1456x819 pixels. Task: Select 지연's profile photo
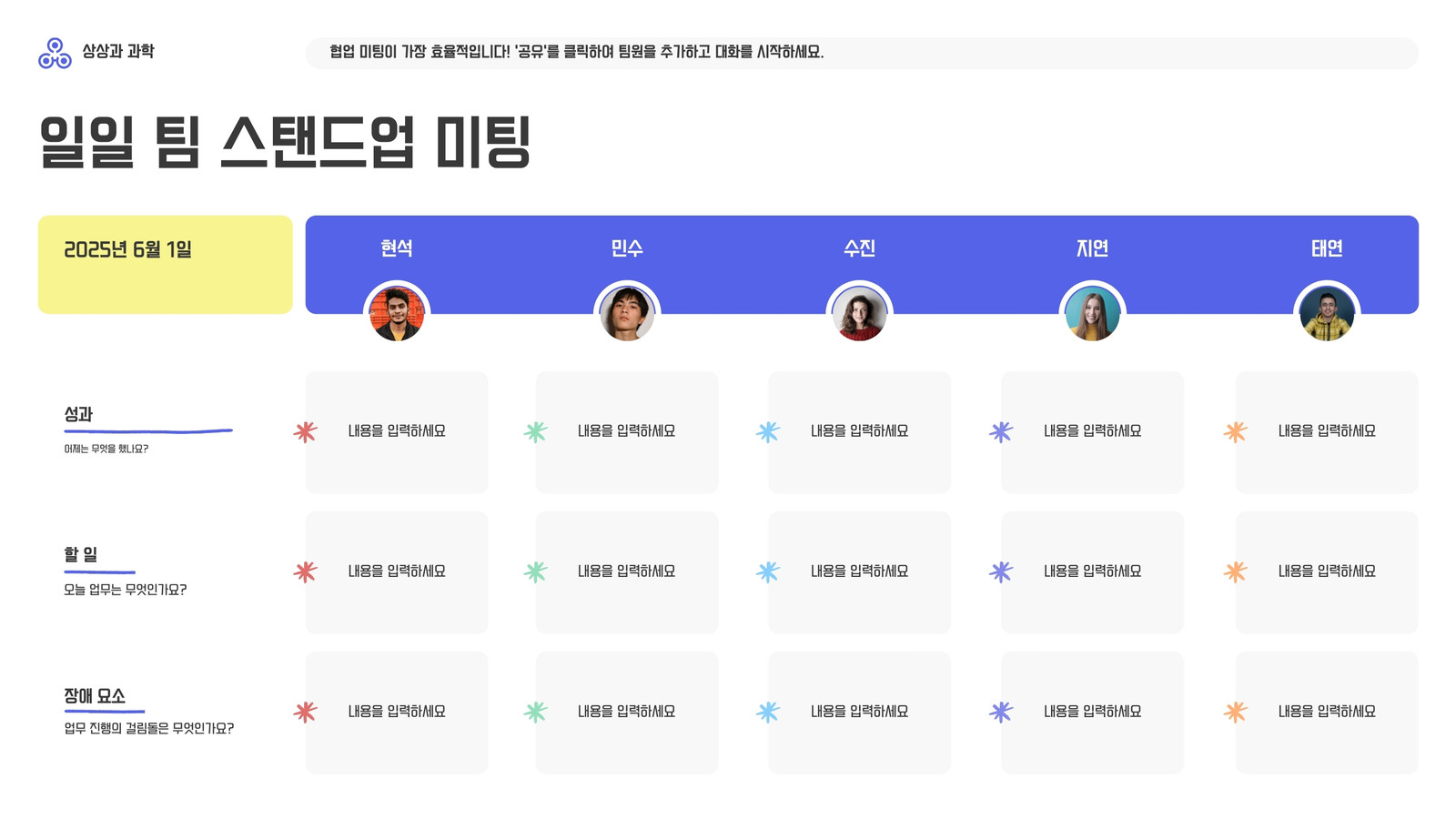point(1092,314)
